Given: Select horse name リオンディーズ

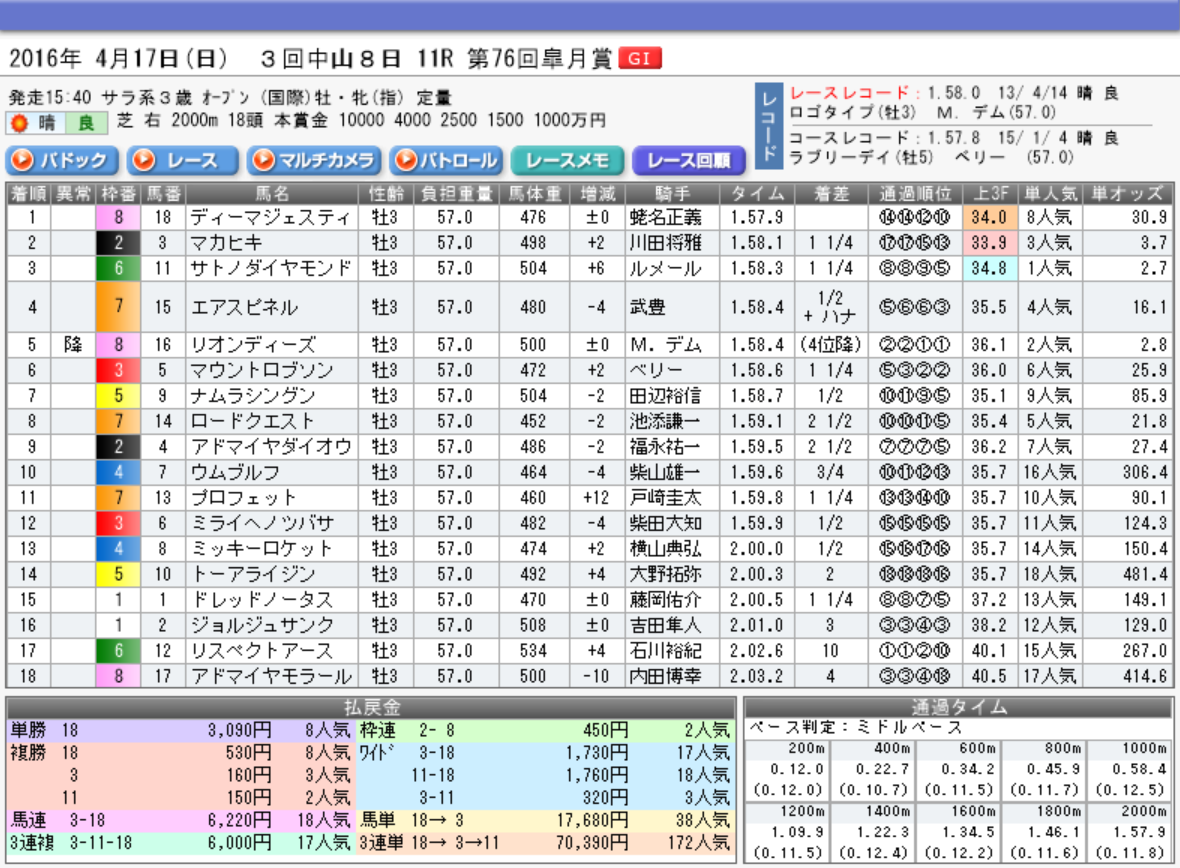Looking at the screenshot, I should coord(253,346).
